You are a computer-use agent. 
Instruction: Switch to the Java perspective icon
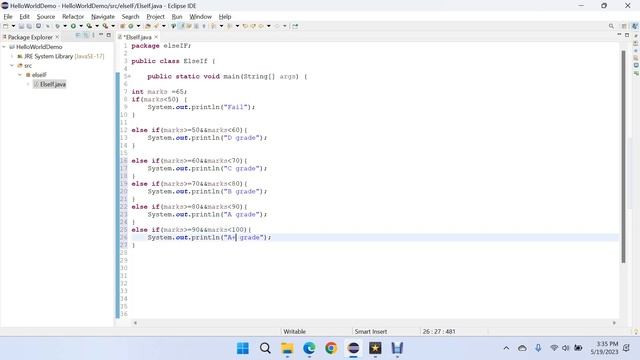pos(635,26)
